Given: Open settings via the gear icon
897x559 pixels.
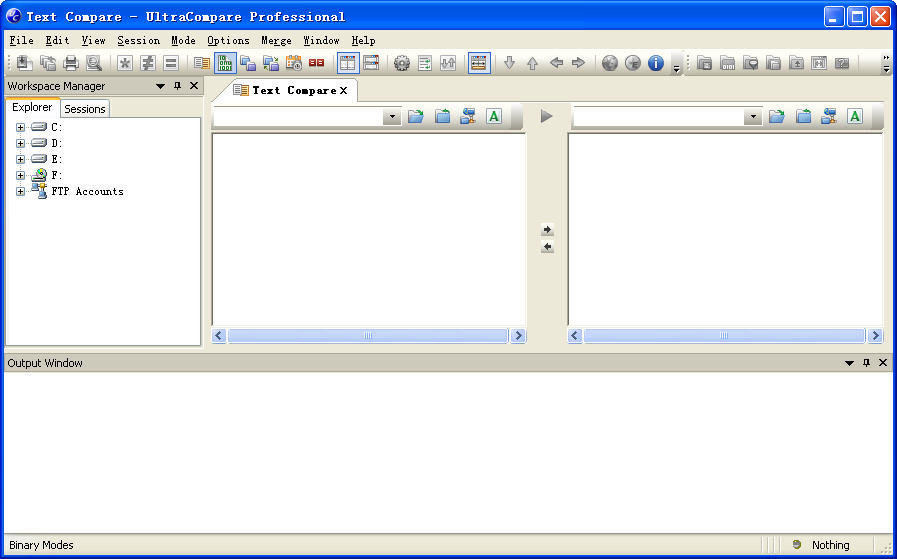Looking at the screenshot, I should tap(402, 63).
